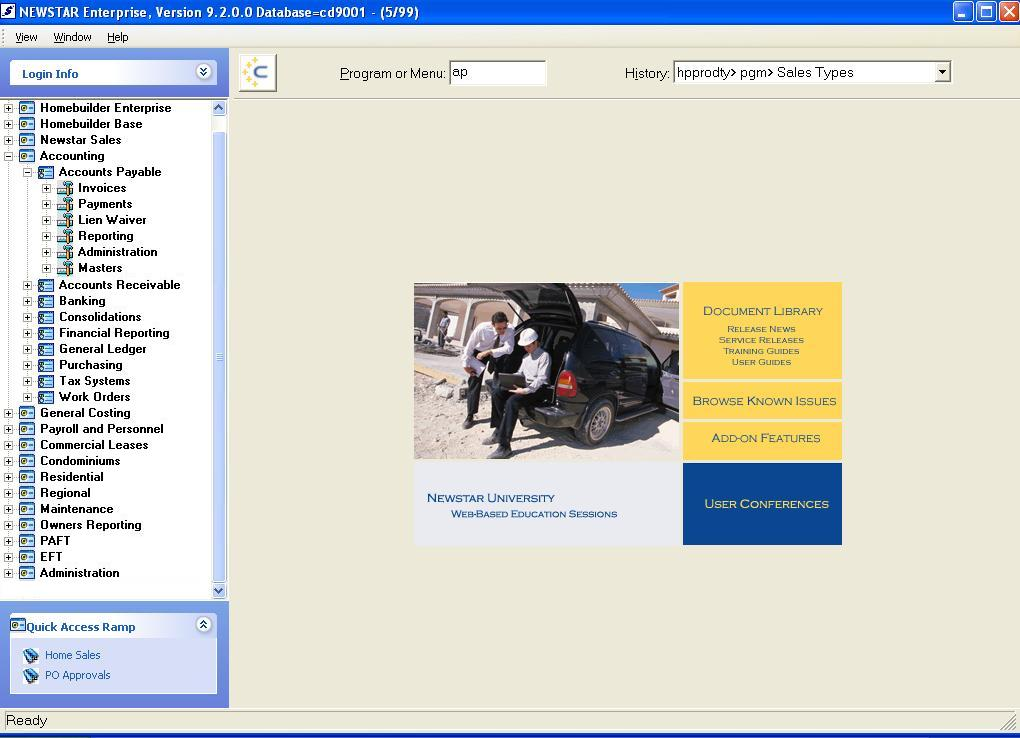Viewport: 1020px width, 738px height.
Task: Click the Newstar Sales module icon
Action: [x=27, y=140]
